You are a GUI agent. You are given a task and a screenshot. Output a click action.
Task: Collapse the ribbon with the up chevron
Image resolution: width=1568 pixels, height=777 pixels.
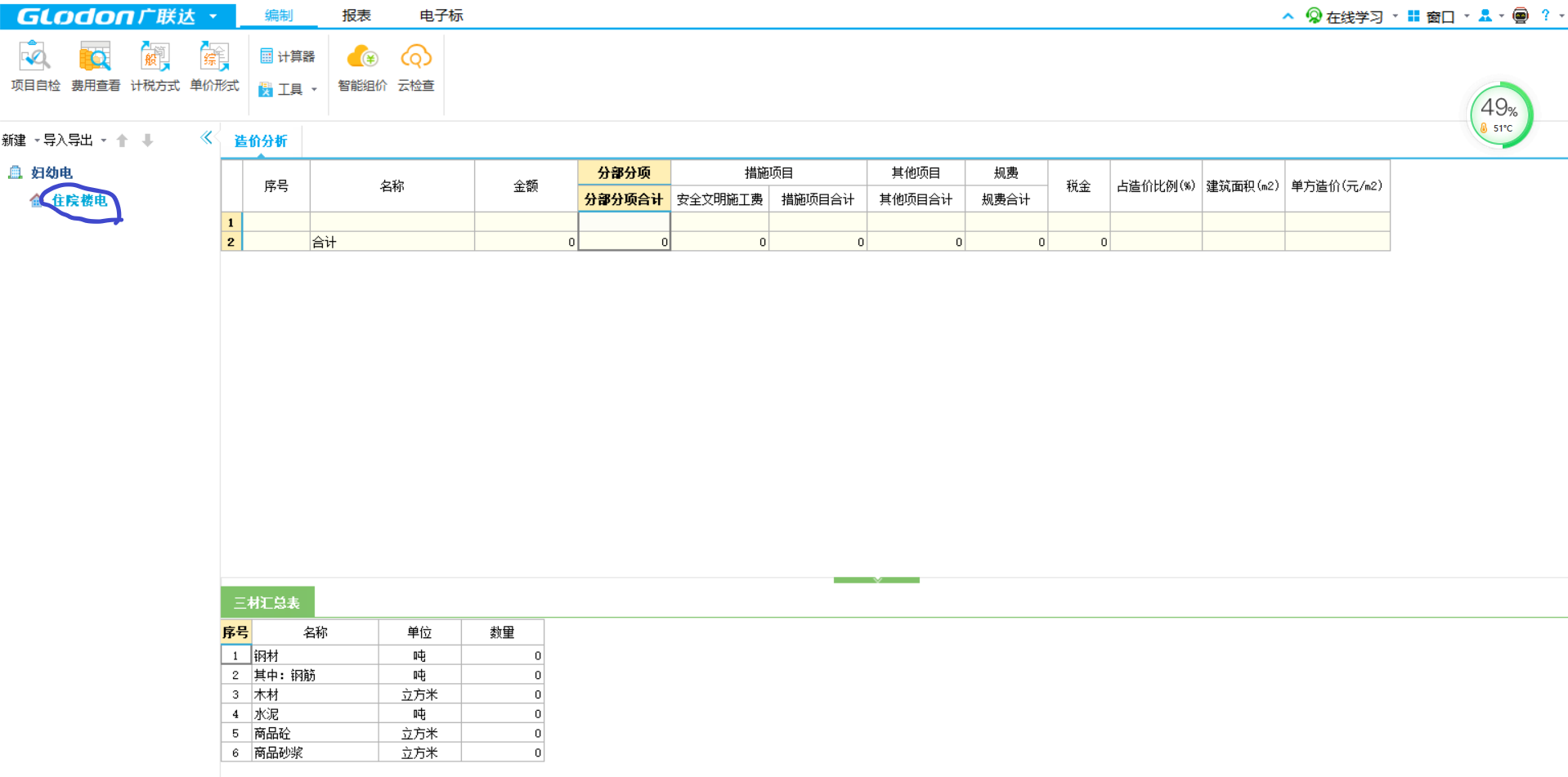tap(1288, 16)
